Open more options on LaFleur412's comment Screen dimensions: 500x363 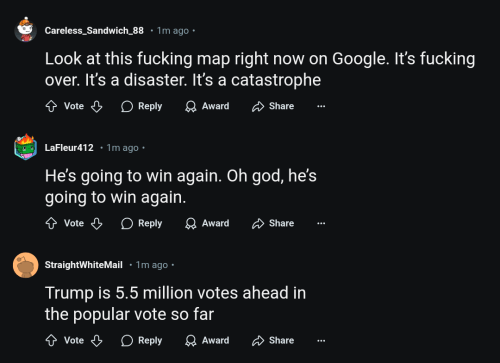[321, 223]
